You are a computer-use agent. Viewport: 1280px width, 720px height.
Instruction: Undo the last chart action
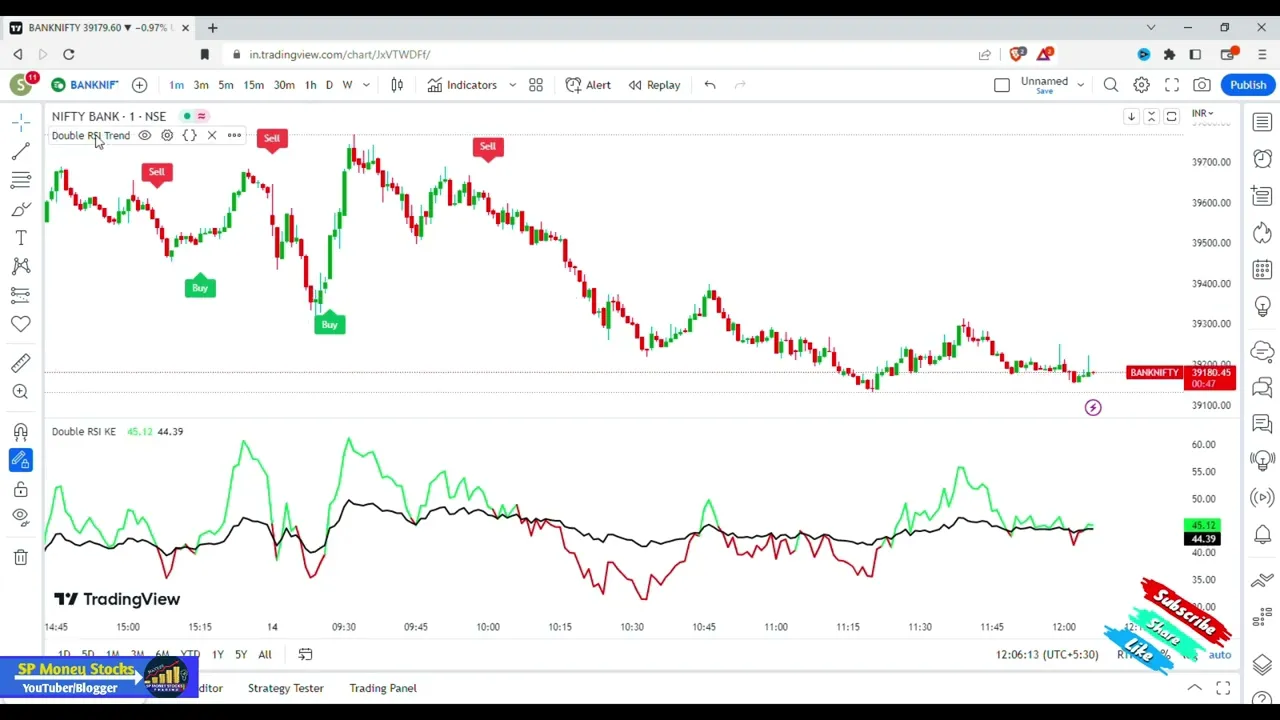(x=710, y=85)
